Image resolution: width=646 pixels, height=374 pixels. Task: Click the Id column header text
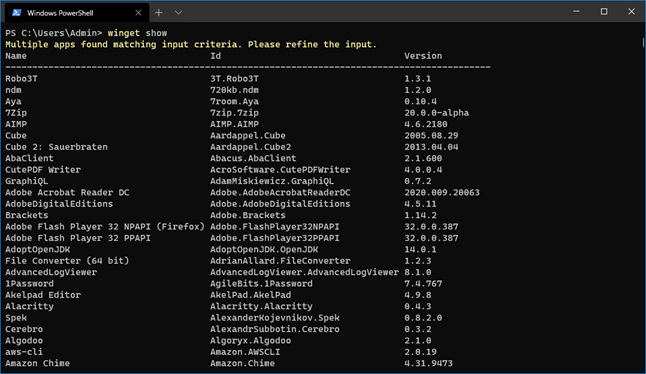(215, 56)
